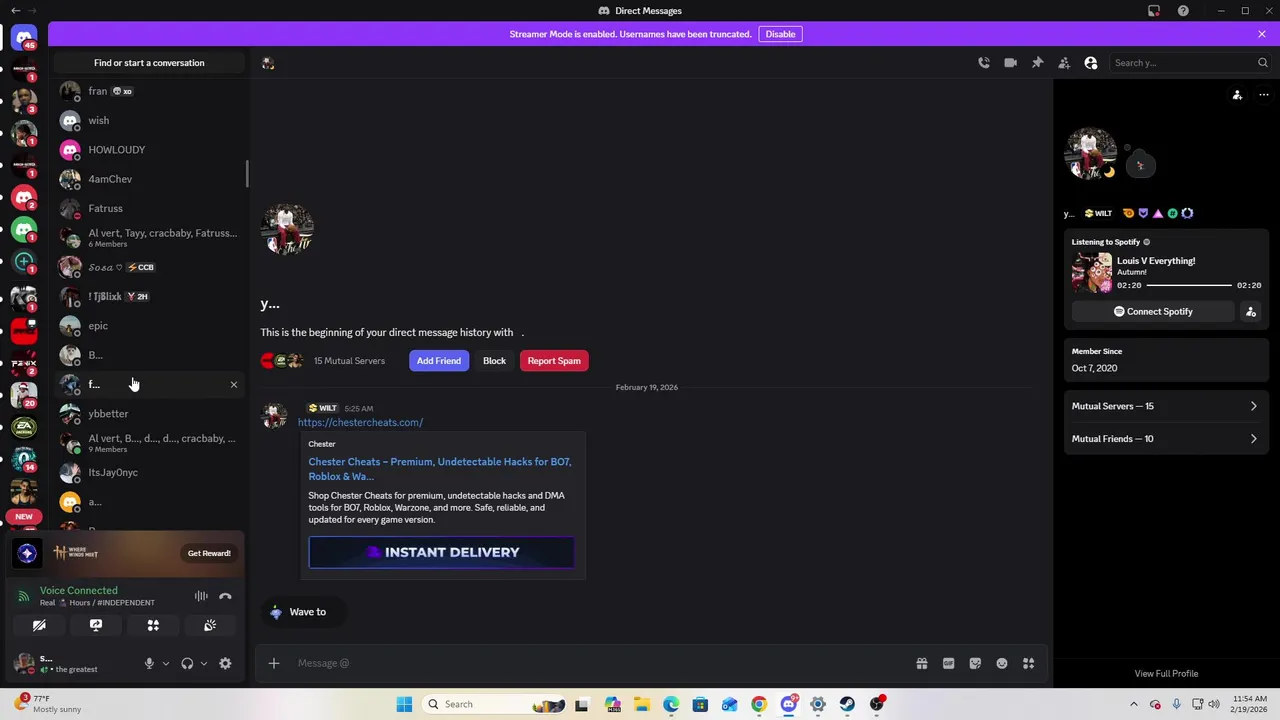The image size is (1280, 720).
Task: Start an activity from voice panel
Action: (x=153, y=625)
